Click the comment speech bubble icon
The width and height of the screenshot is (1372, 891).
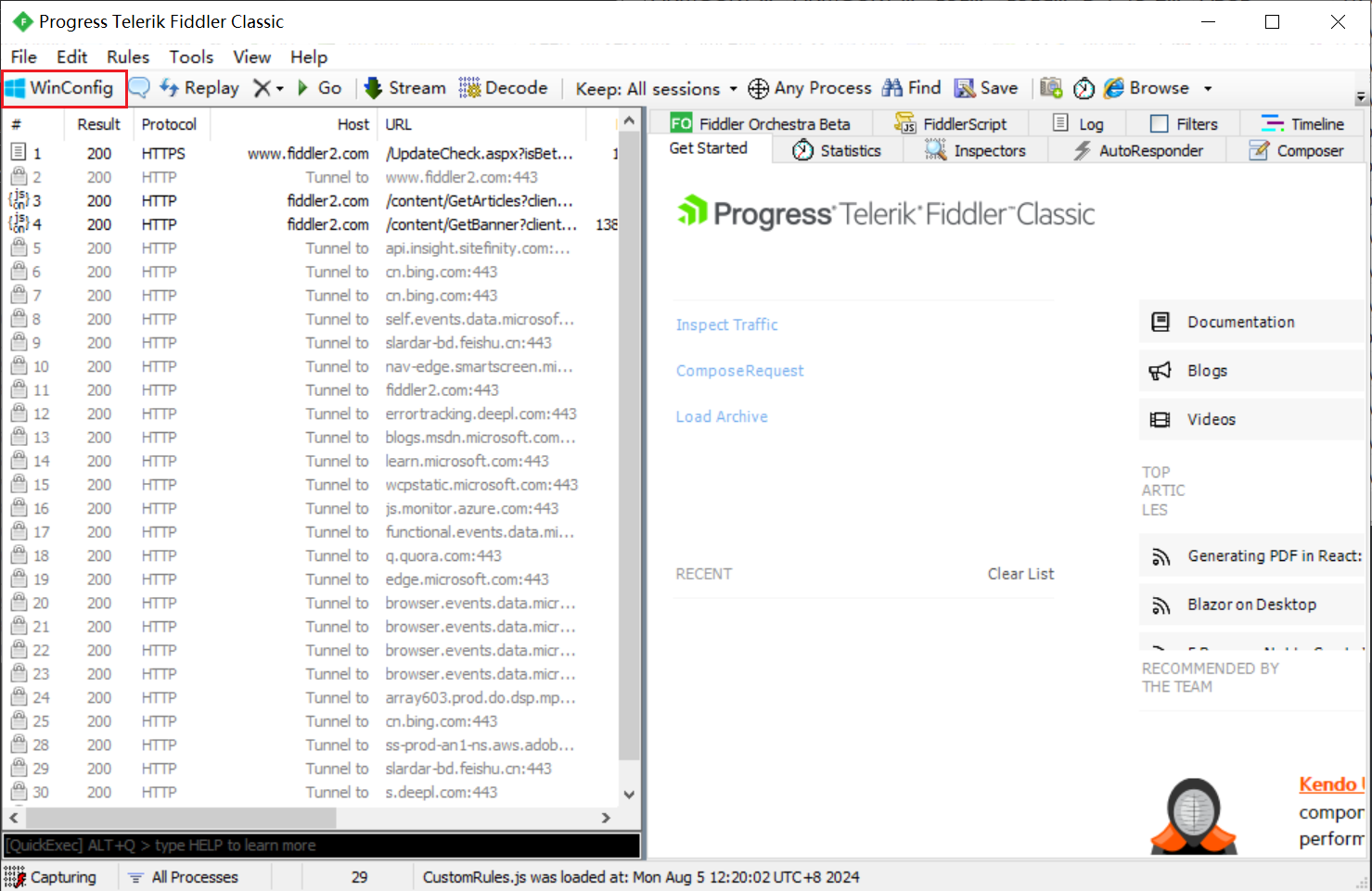click(139, 88)
